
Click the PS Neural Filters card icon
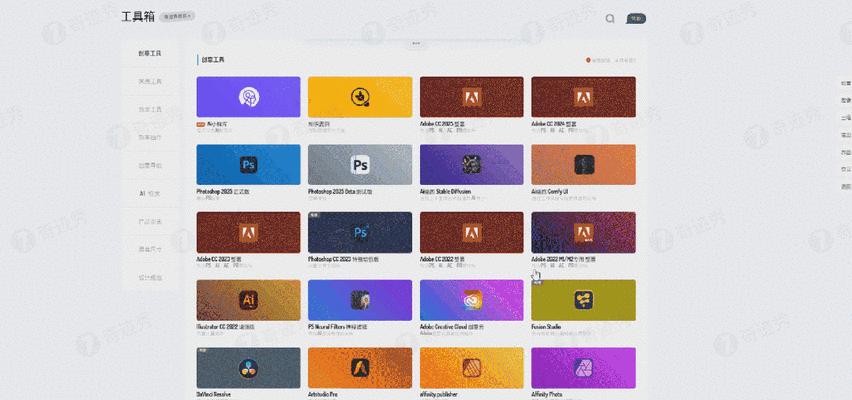[360, 300]
